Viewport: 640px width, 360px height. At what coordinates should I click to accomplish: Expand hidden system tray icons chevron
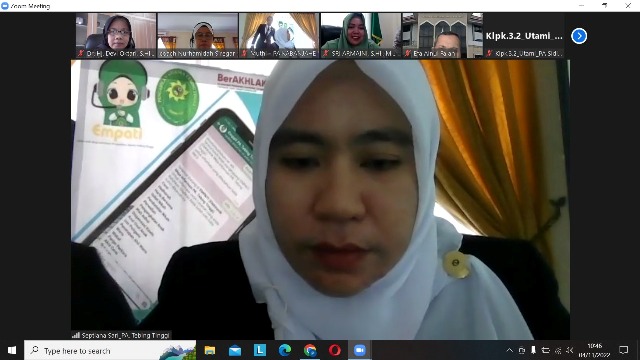509,350
